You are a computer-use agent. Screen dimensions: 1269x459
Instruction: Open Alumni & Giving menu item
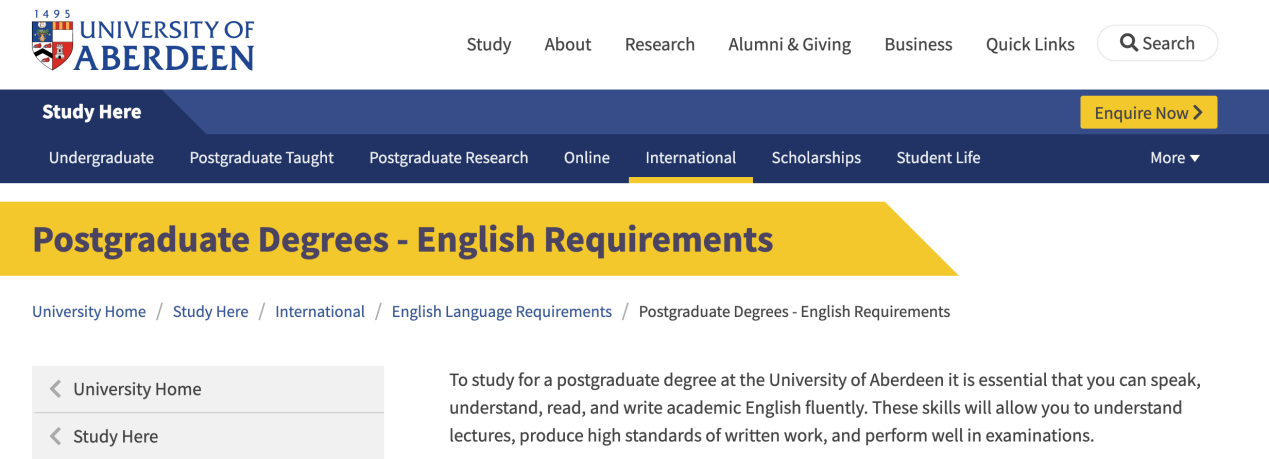(x=790, y=44)
